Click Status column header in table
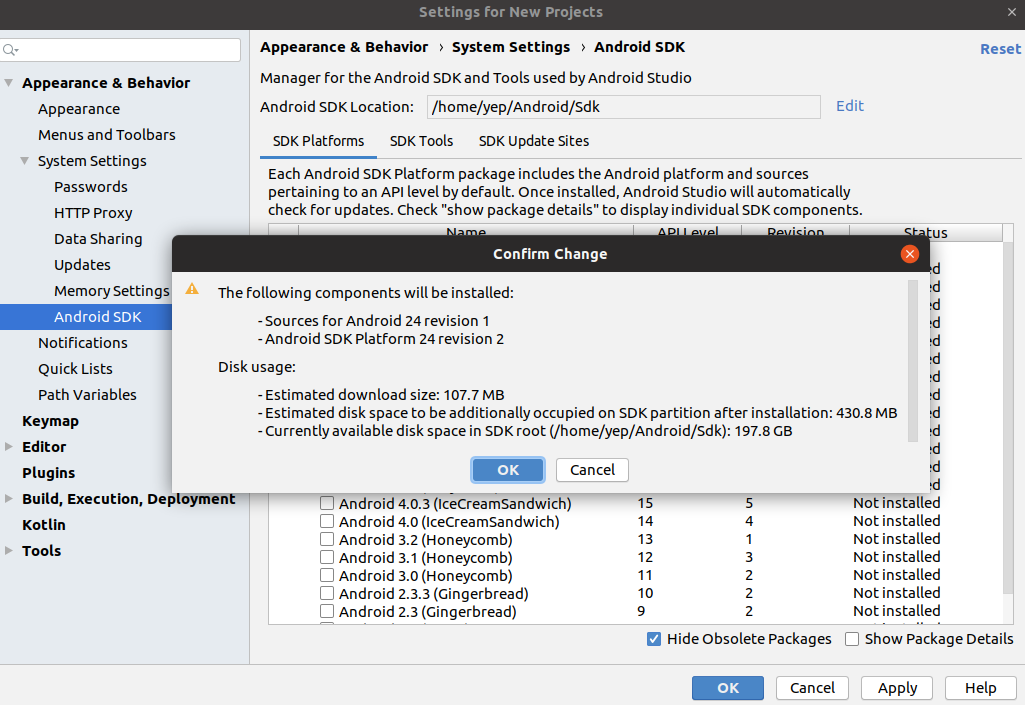Screen dimensions: 1025x705 pos(926,231)
